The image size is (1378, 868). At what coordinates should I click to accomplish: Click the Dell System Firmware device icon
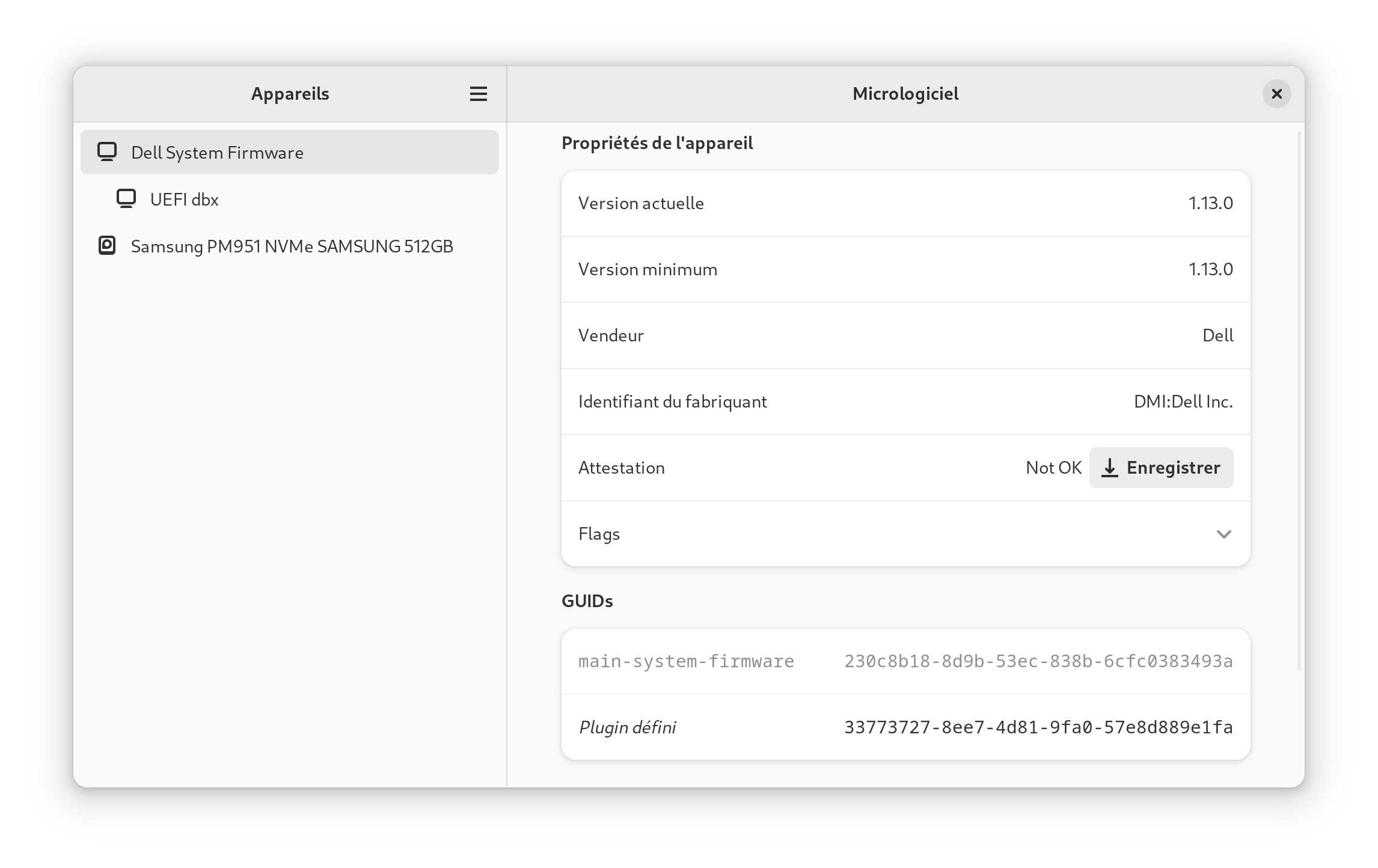point(108,152)
